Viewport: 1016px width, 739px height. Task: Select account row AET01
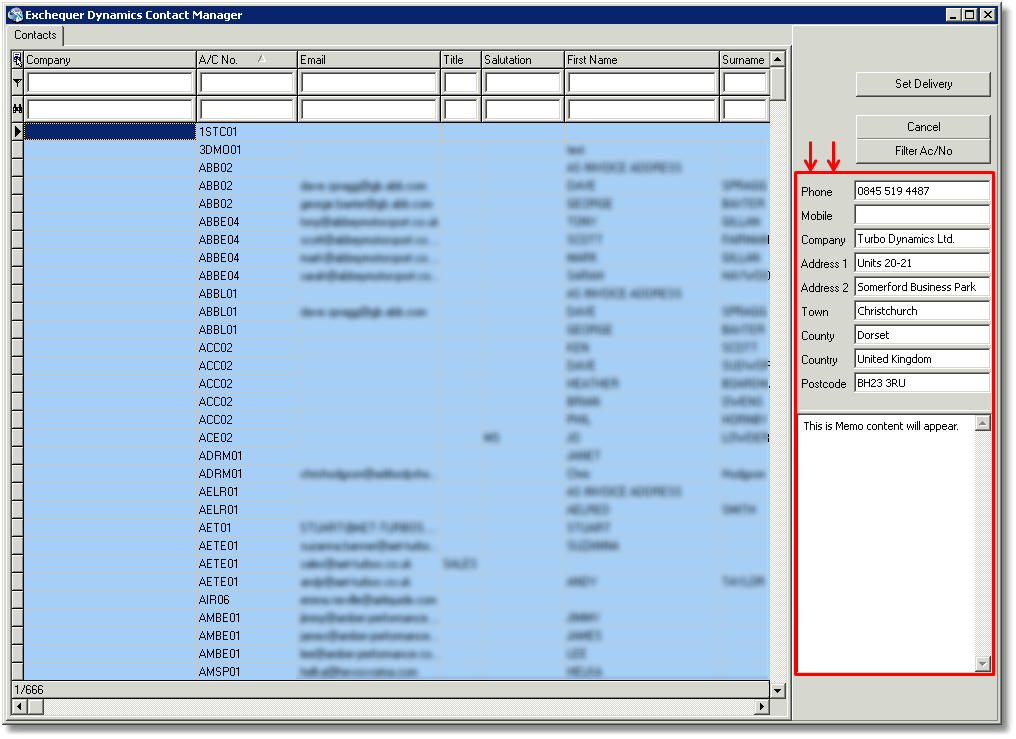[397, 528]
